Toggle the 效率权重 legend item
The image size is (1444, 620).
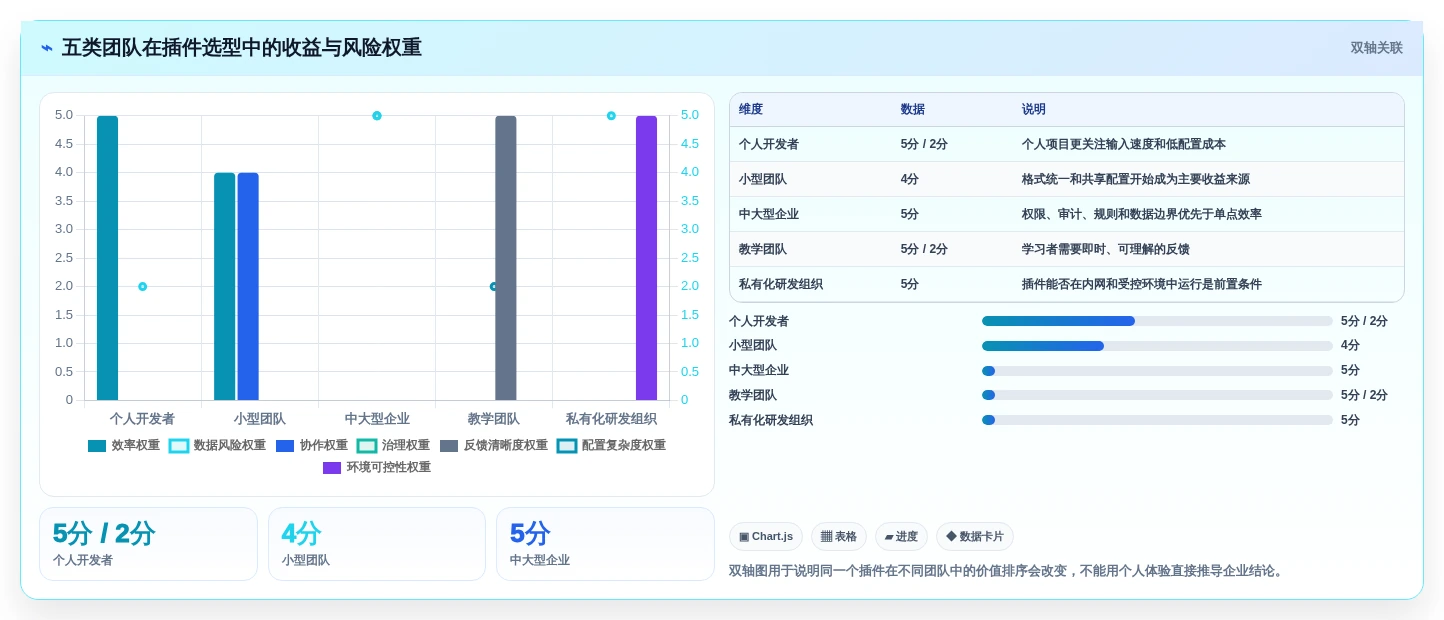[x=124, y=446]
